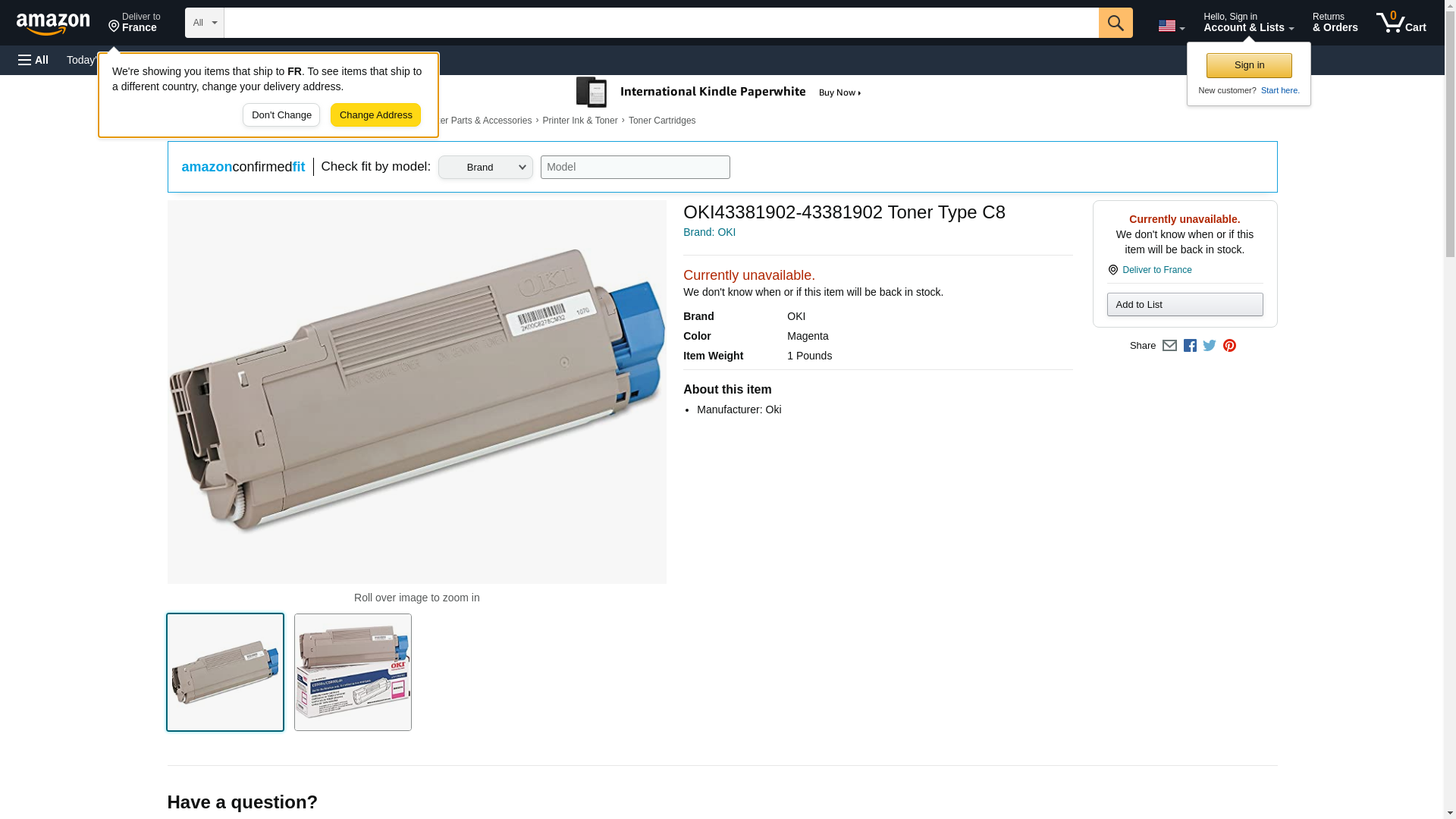Share item on Facebook icon
This screenshot has width=1456, height=819.
pyautogui.click(x=1190, y=346)
